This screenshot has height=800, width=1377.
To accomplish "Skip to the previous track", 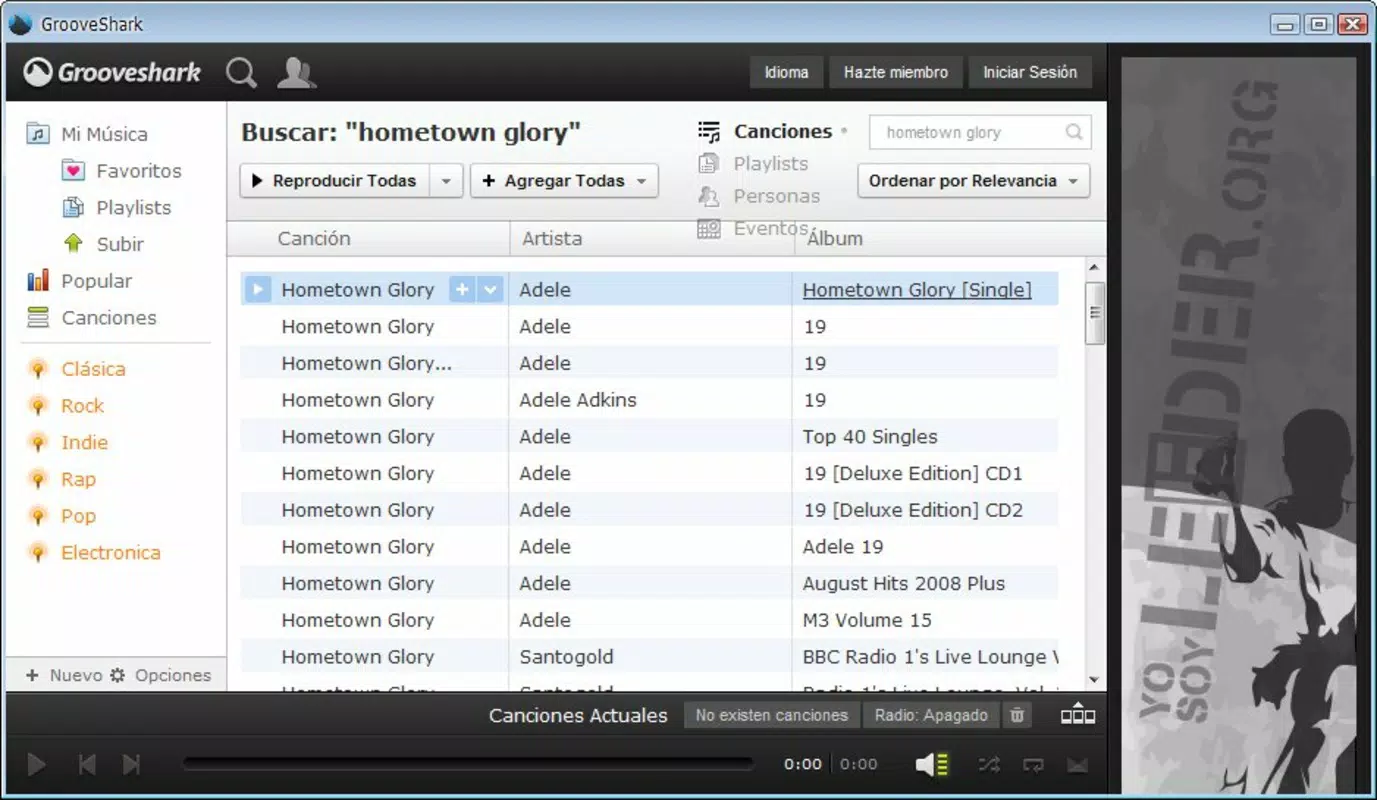I will (87, 765).
